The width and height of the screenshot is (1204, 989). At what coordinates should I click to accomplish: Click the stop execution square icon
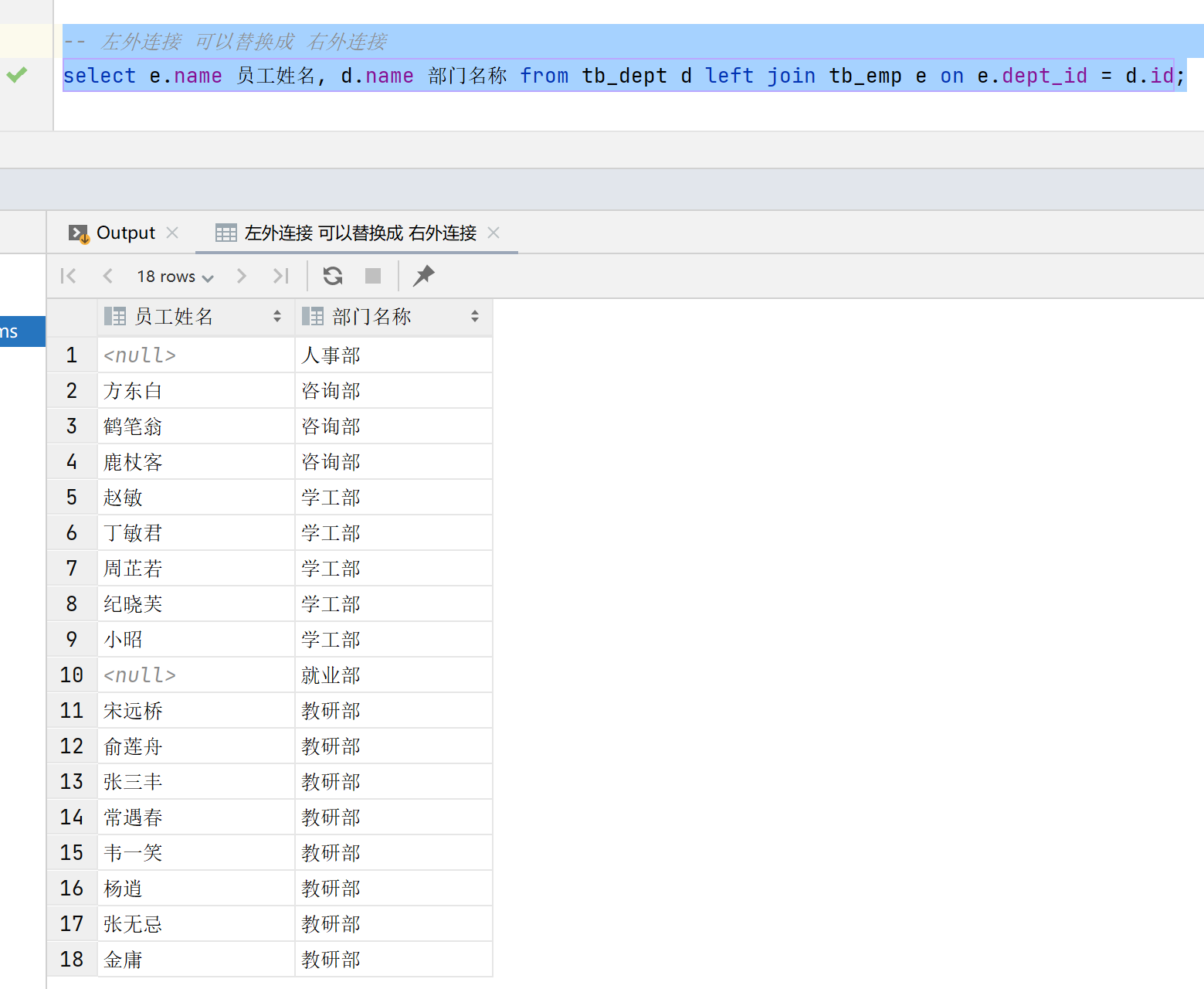pos(373,276)
